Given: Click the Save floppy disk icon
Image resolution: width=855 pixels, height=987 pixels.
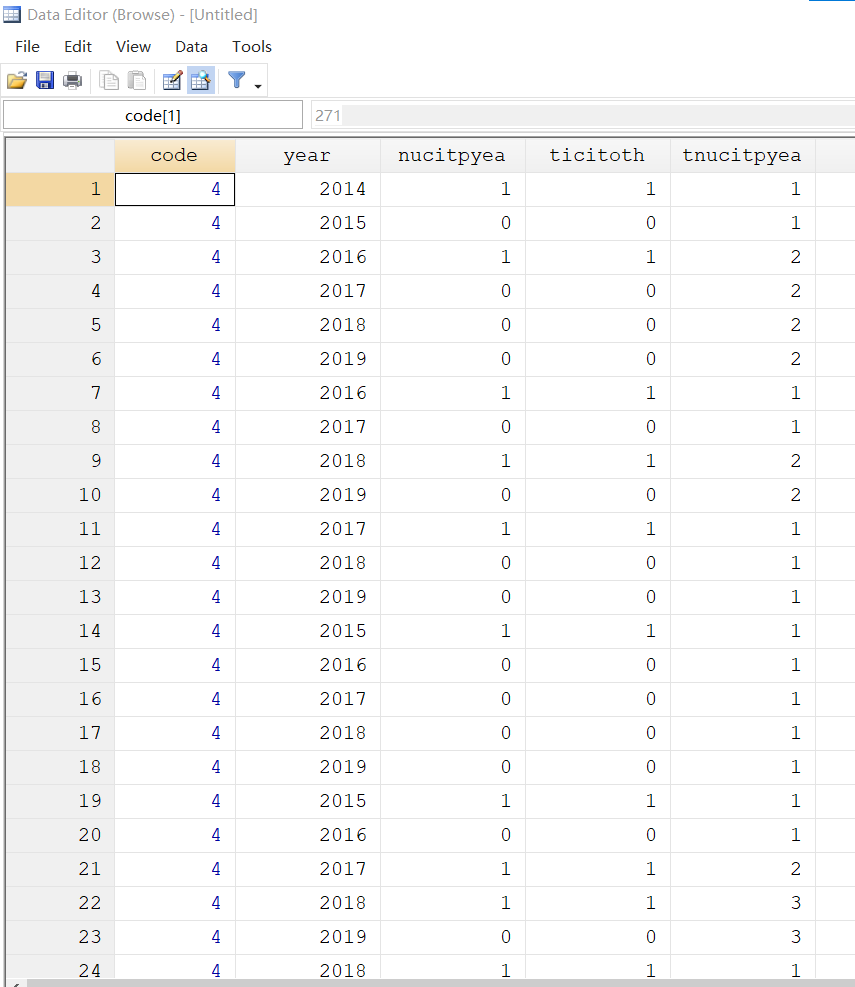Looking at the screenshot, I should click(45, 81).
